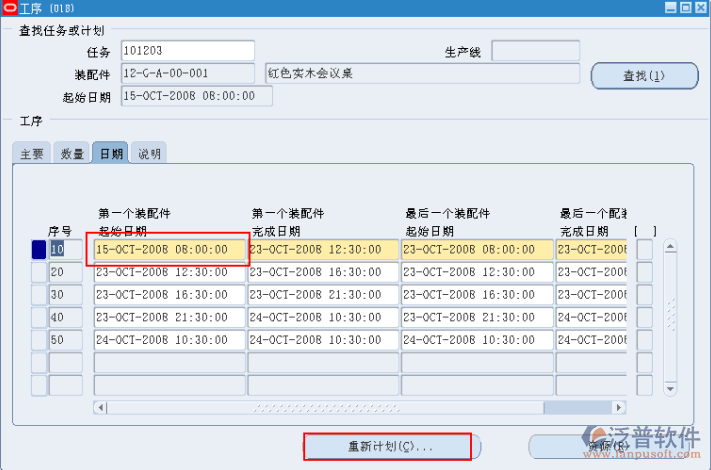This screenshot has width=711, height=470.
Task: Click the 生产线 field
Action: (535, 50)
